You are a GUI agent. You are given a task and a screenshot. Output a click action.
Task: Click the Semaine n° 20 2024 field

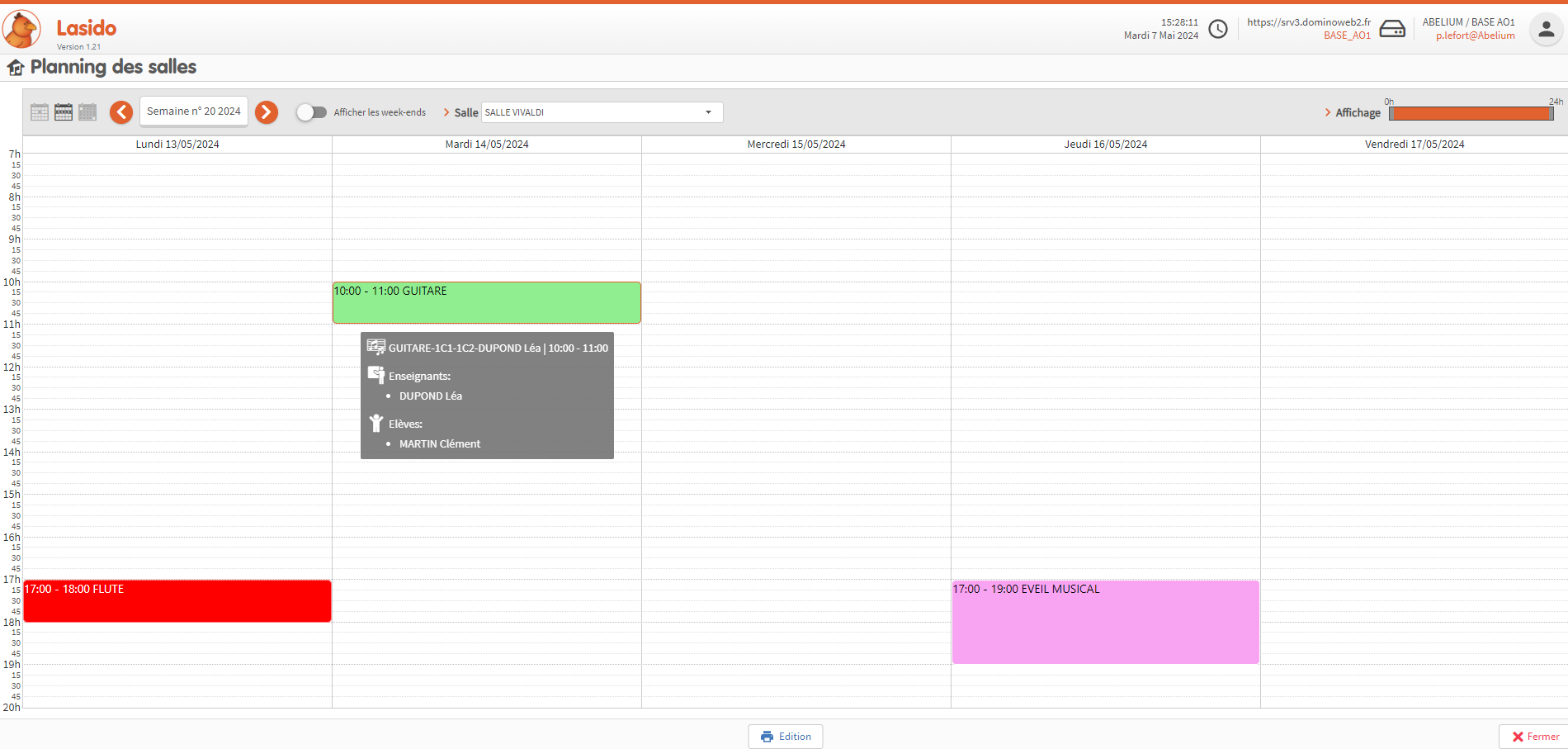(x=194, y=111)
